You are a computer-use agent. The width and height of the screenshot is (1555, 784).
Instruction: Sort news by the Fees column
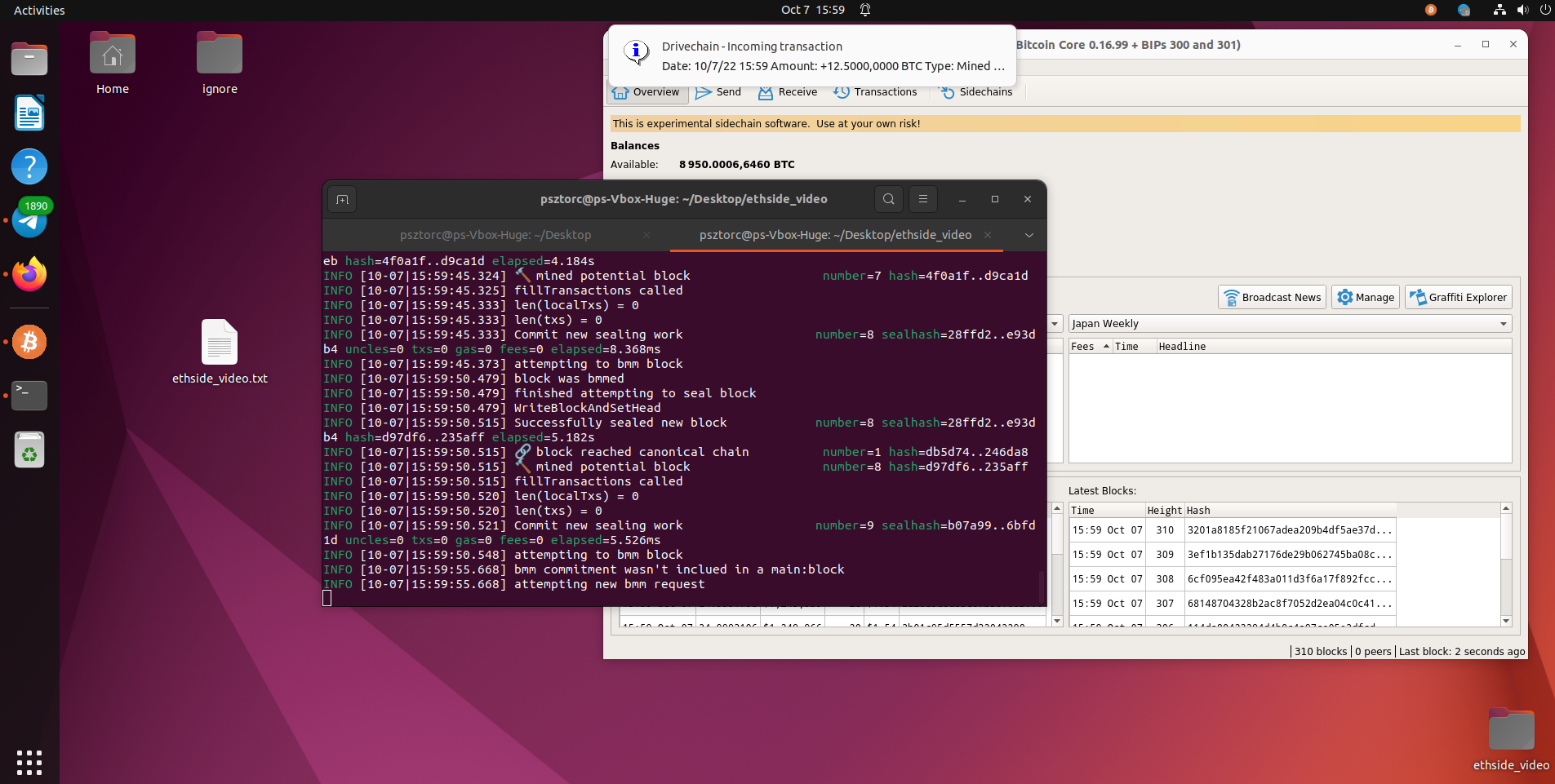pyautogui.click(x=1091, y=347)
